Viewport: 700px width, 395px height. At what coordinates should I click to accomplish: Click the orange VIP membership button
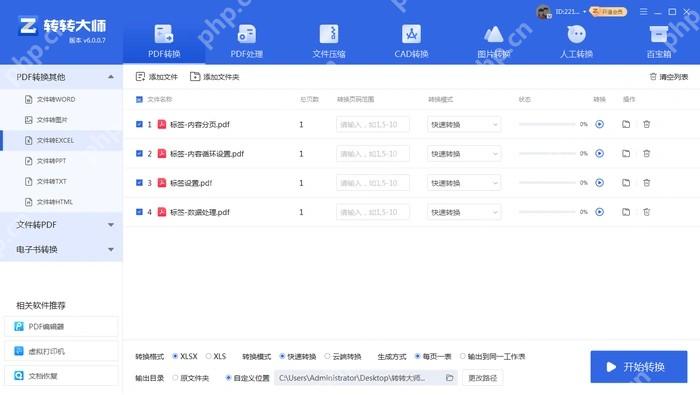[x=608, y=12]
